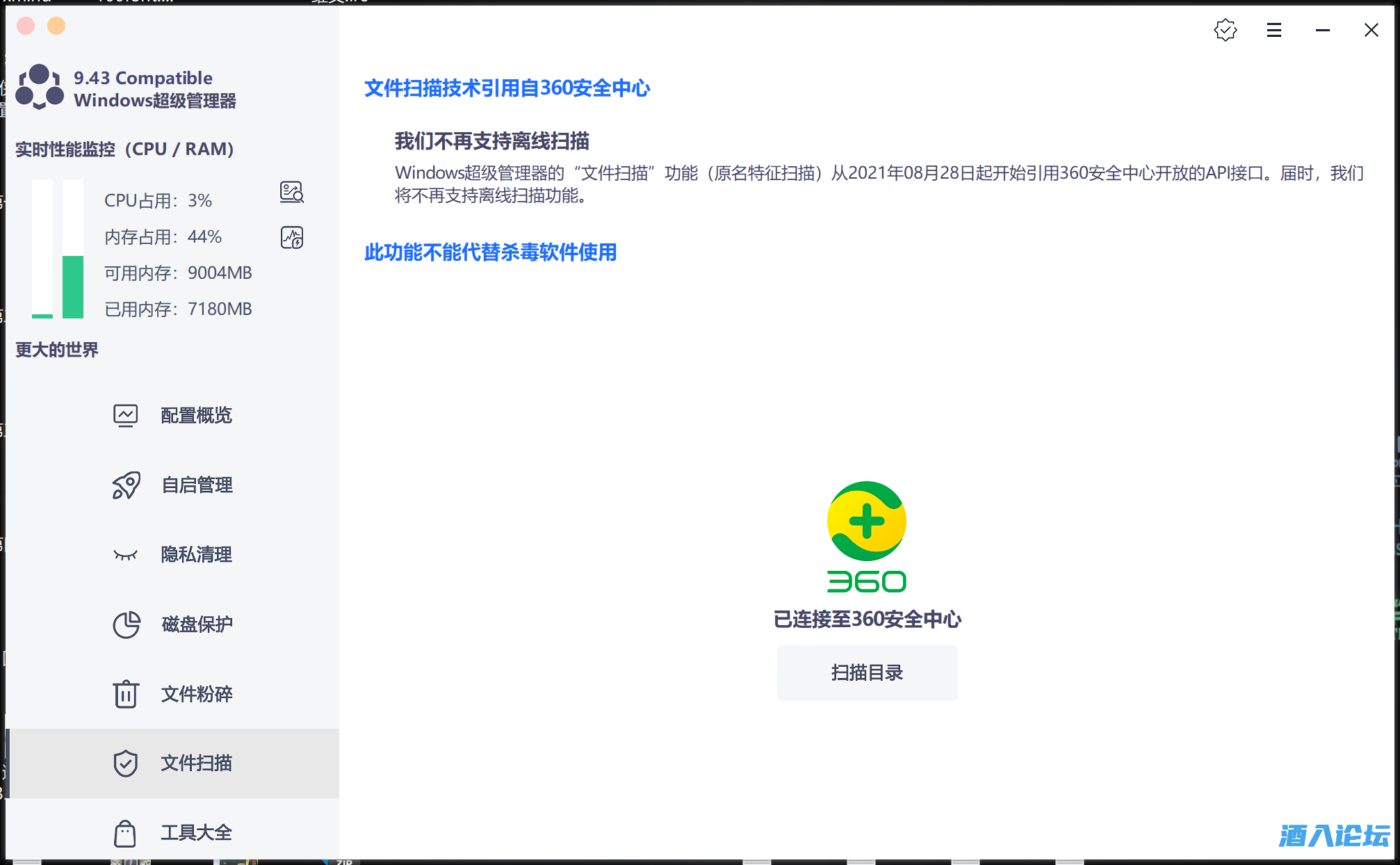
Task: Open the hamburger menu in title bar
Action: [1273, 30]
